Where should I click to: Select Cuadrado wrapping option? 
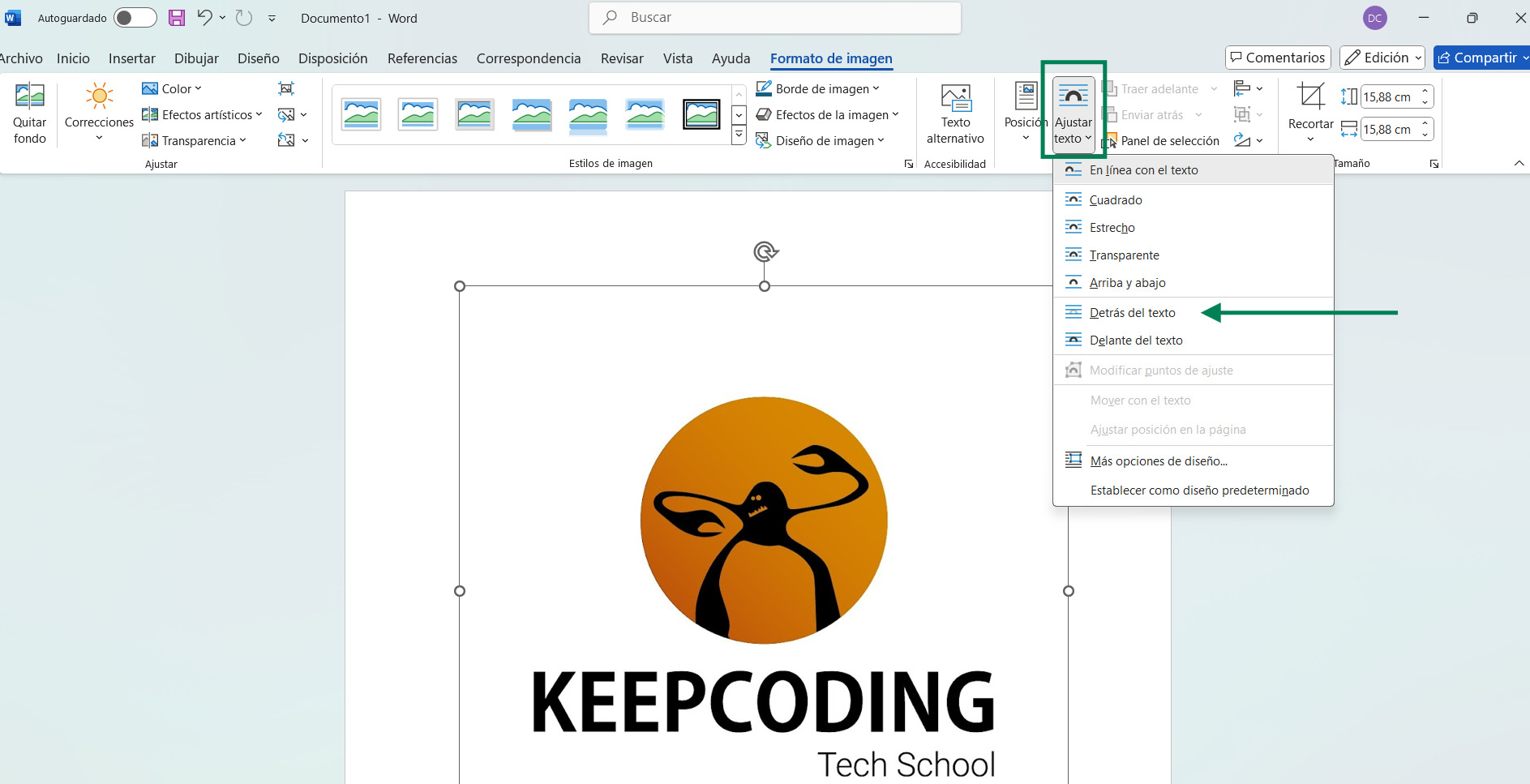tap(1116, 199)
